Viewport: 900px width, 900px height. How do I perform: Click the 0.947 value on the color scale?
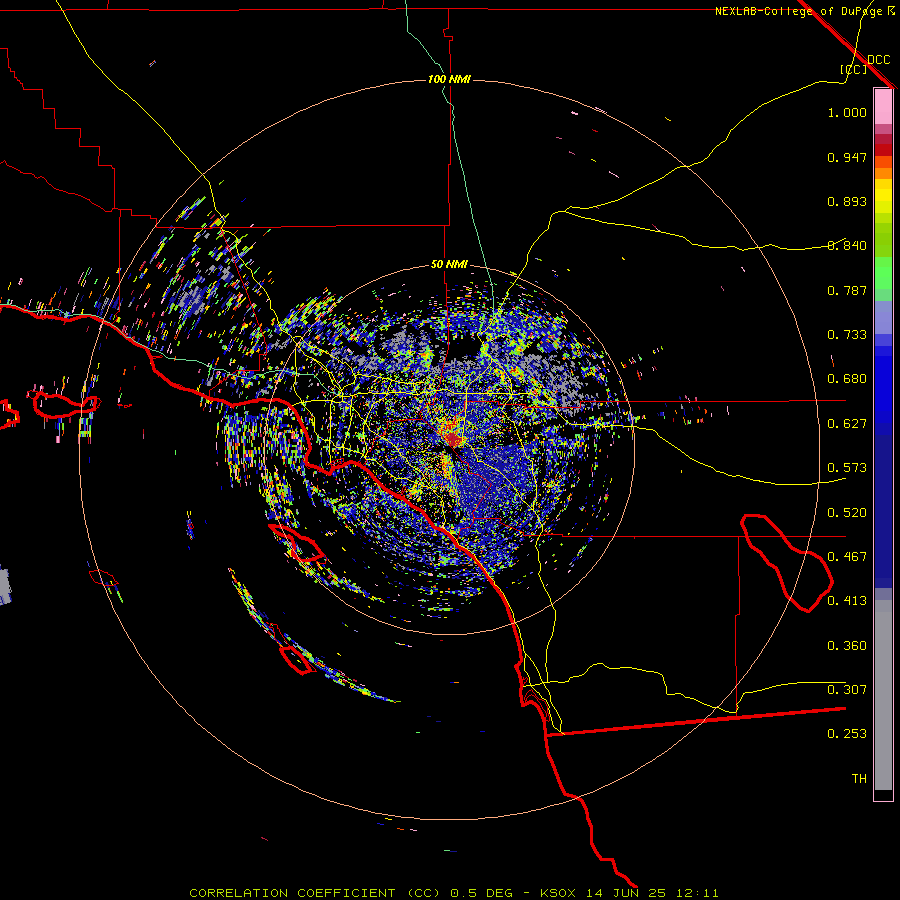point(847,157)
